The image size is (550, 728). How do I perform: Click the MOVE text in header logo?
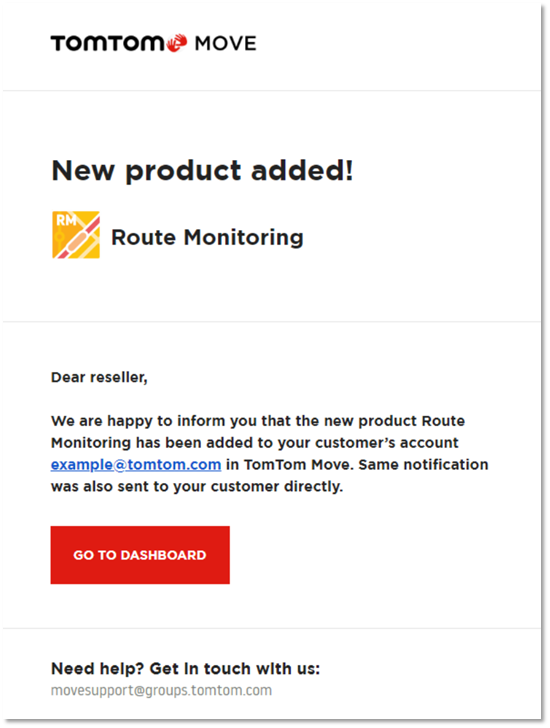(226, 44)
